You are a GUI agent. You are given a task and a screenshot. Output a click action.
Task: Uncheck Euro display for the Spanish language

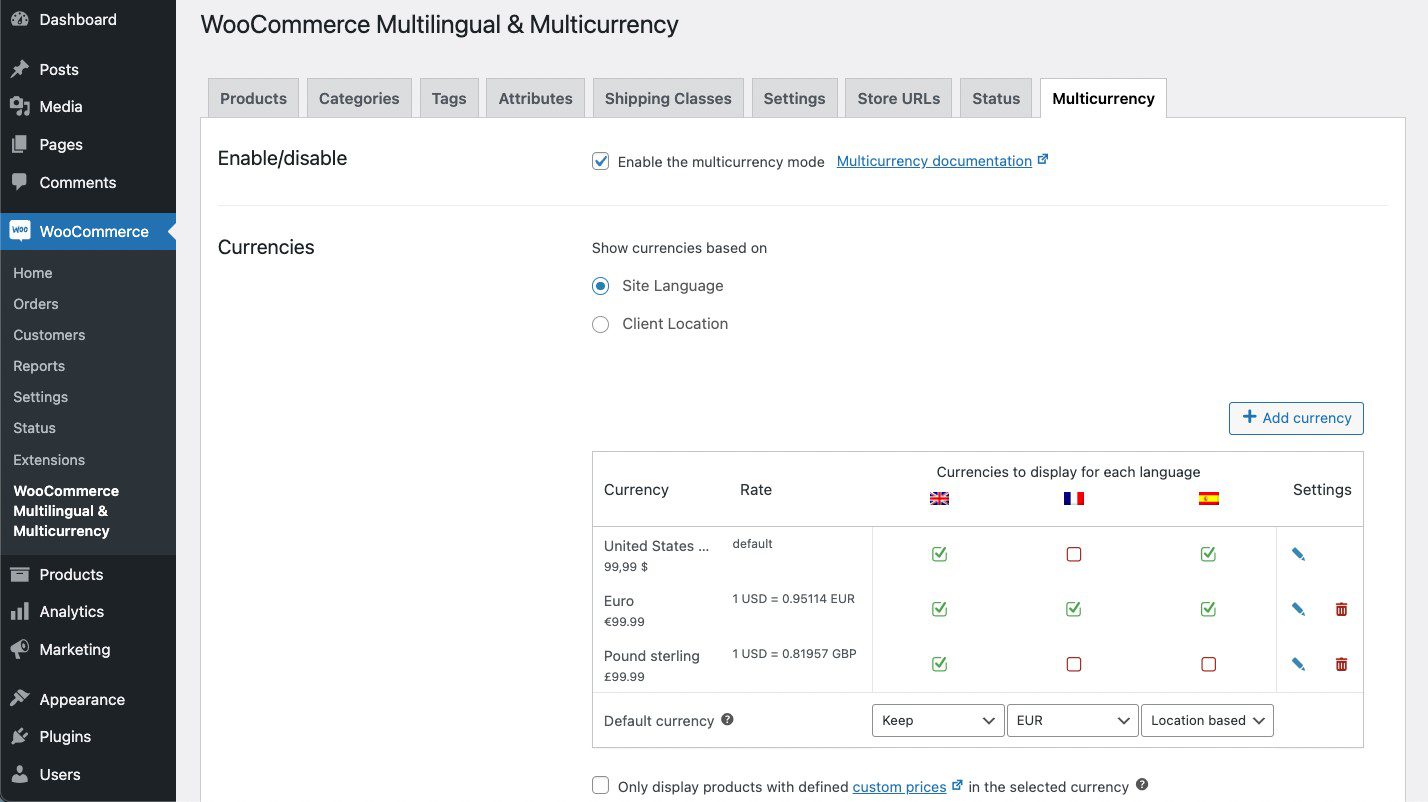[x=1207, y=608]
